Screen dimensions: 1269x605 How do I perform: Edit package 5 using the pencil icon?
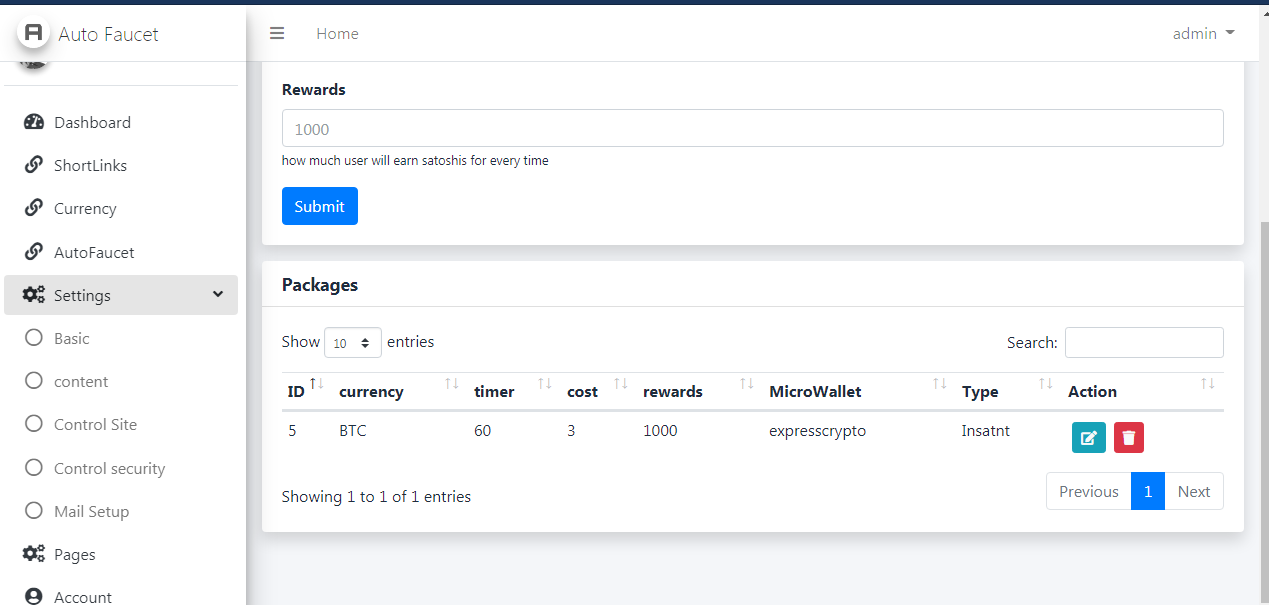click(1088, 437)
